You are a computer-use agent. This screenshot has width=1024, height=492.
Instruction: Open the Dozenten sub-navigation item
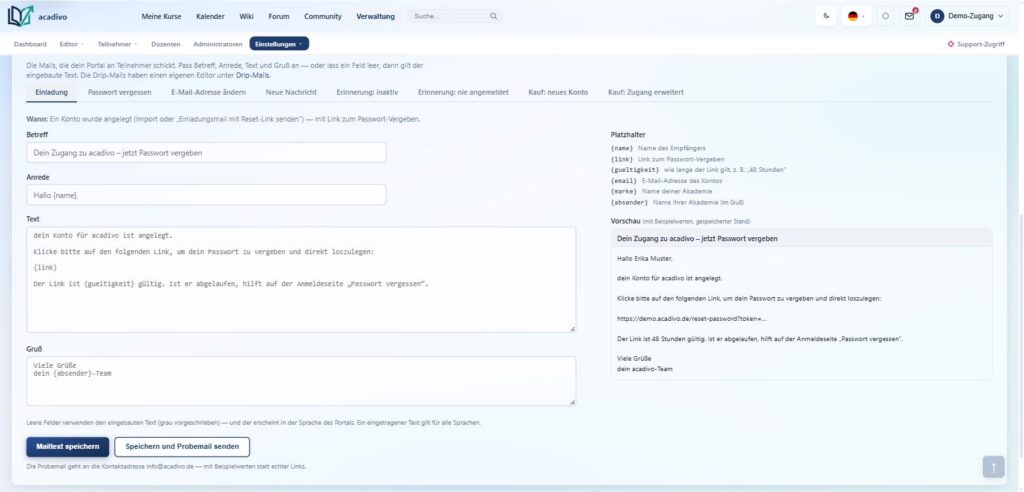click(166, 44)
